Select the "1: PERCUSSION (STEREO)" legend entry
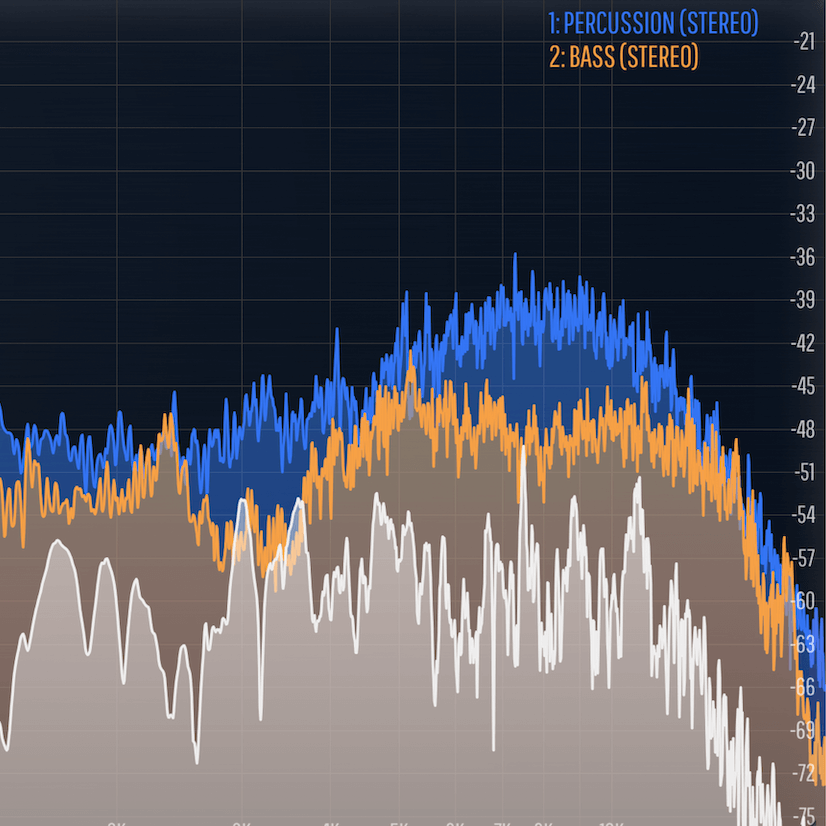The image size is (826, 826). tap(653, 23)
